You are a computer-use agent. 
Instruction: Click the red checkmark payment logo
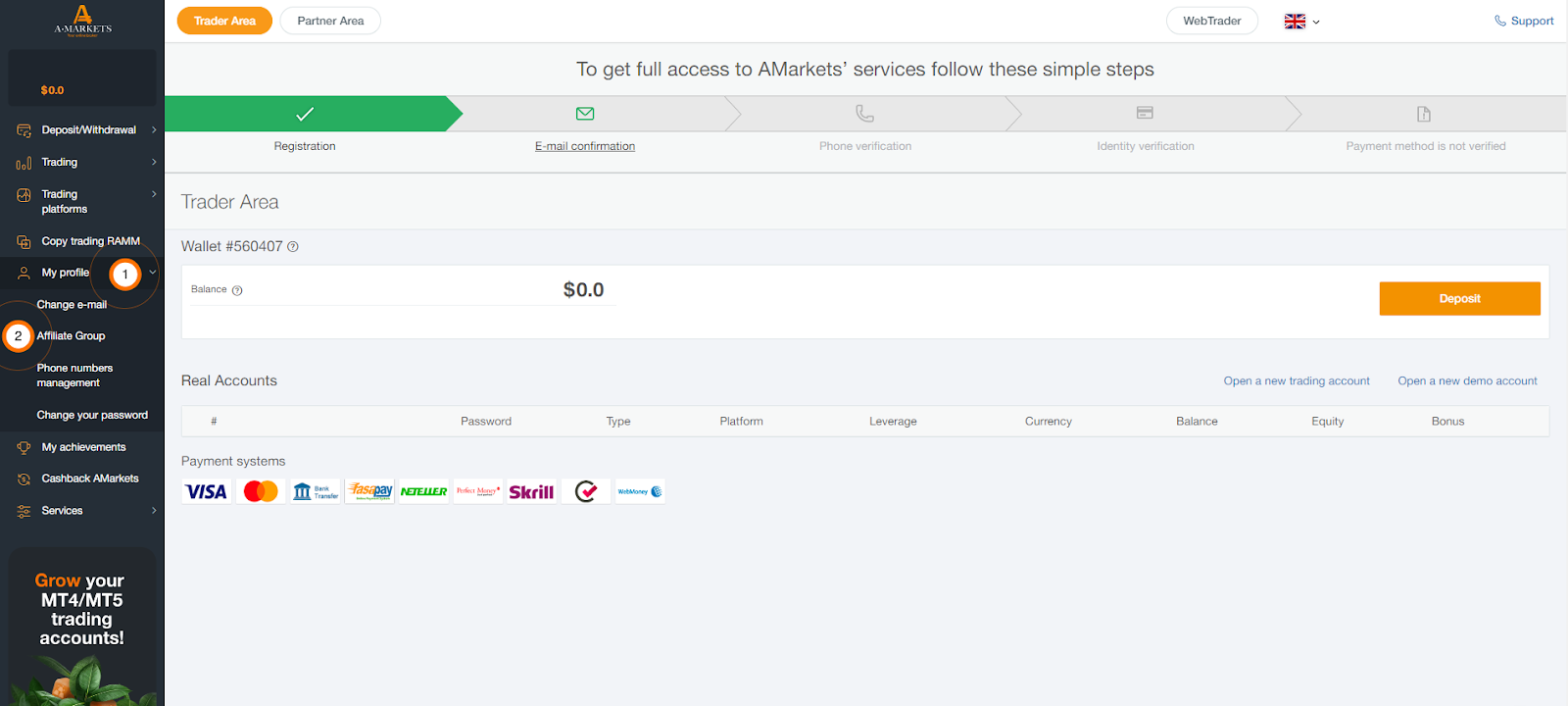tap(586, 491)
